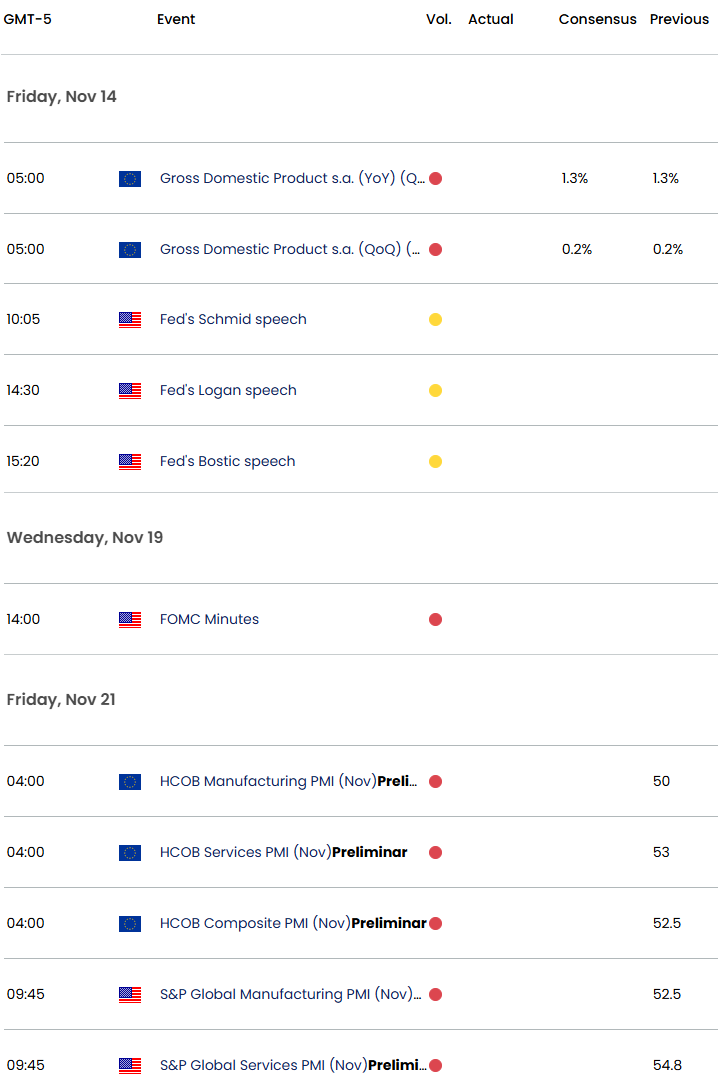Viewport: 718px width, 1084px height.
Task: Open the Fed's Bostic speech event
Action: pos(227,462)
